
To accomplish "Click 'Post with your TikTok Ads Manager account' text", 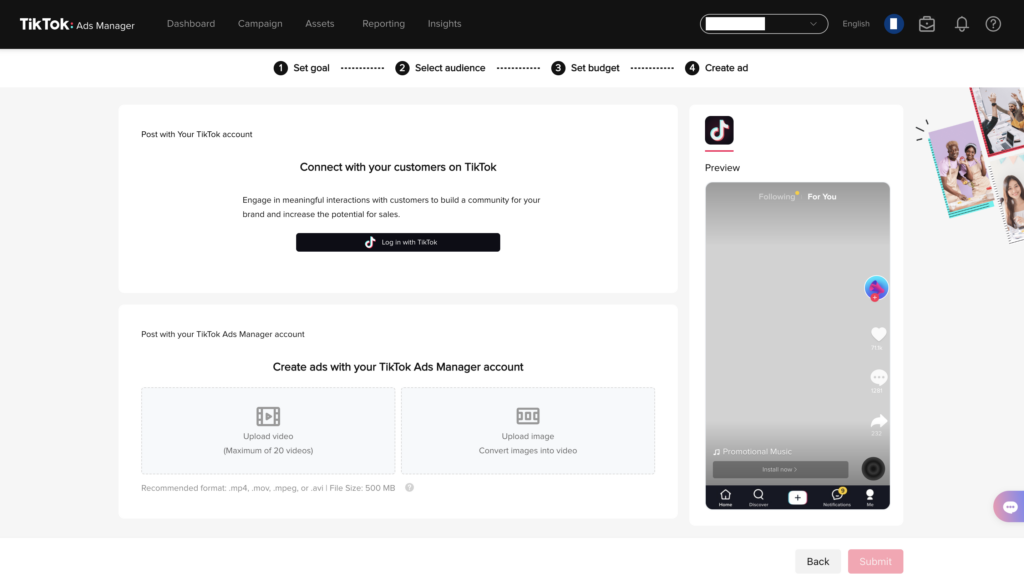I will [223, 334].
